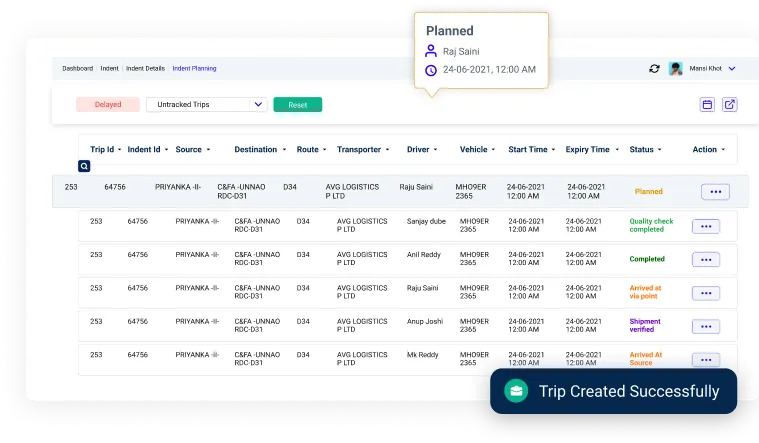Open the calendar date picker icon

pyautogui.click(x=707, y=104)
